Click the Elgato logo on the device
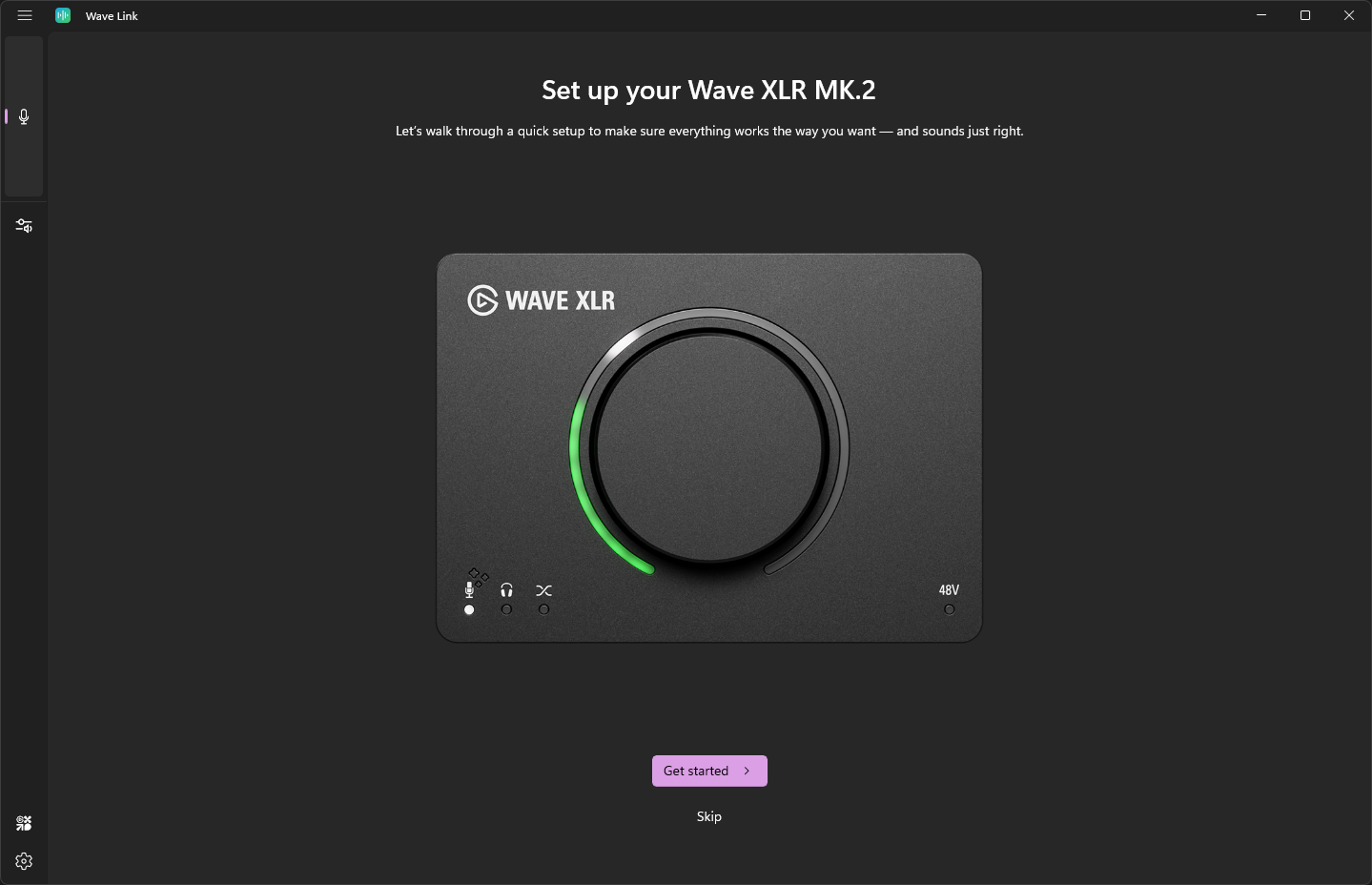The image size is (1372, 885). [482, 300]
